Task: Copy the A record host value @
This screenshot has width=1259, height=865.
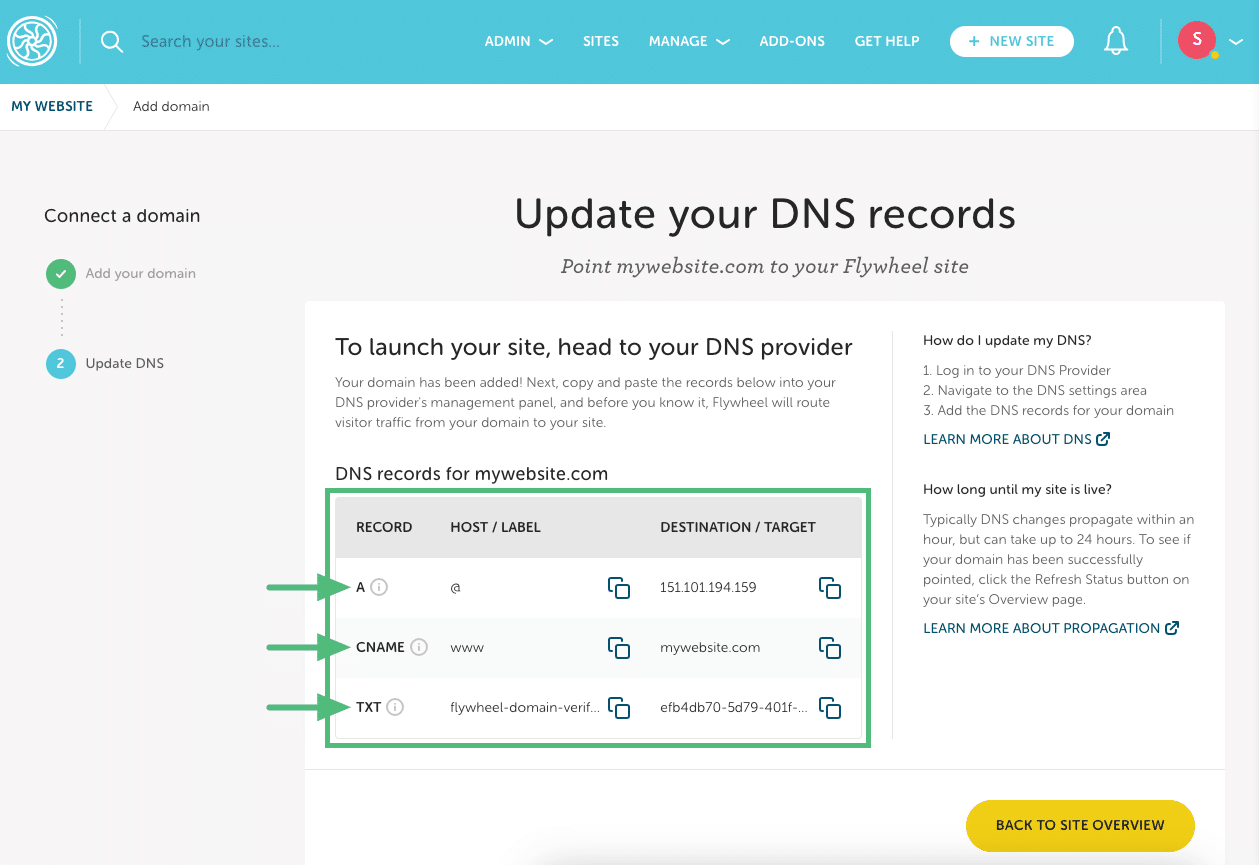Action: click(x=619, y=588)
